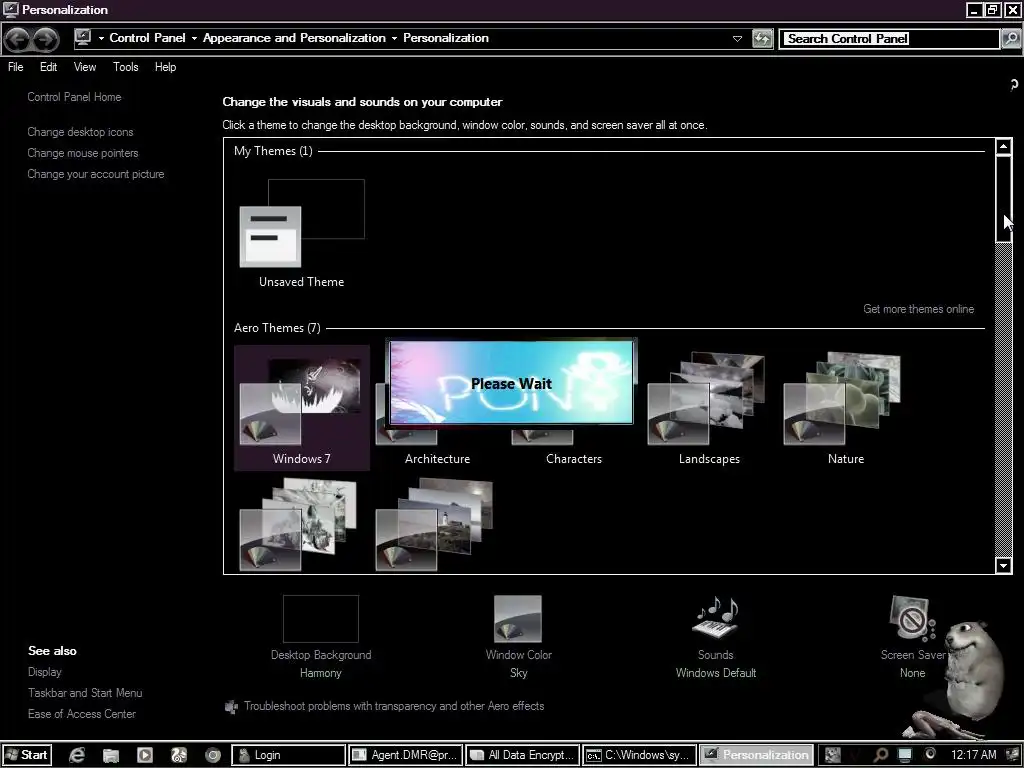
Task: Click the 12:17 AM system clock
Action: 973,755
